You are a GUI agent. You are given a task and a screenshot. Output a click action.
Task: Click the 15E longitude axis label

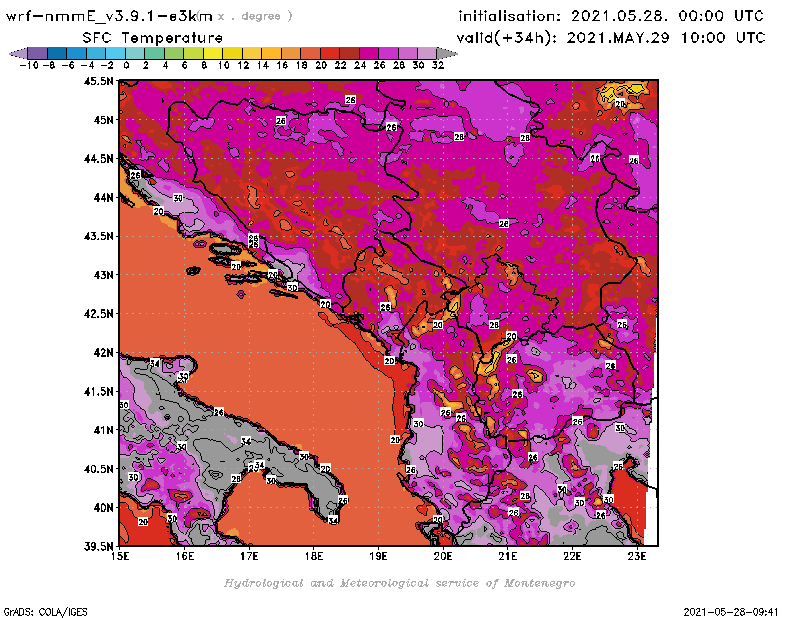(121, 556)
